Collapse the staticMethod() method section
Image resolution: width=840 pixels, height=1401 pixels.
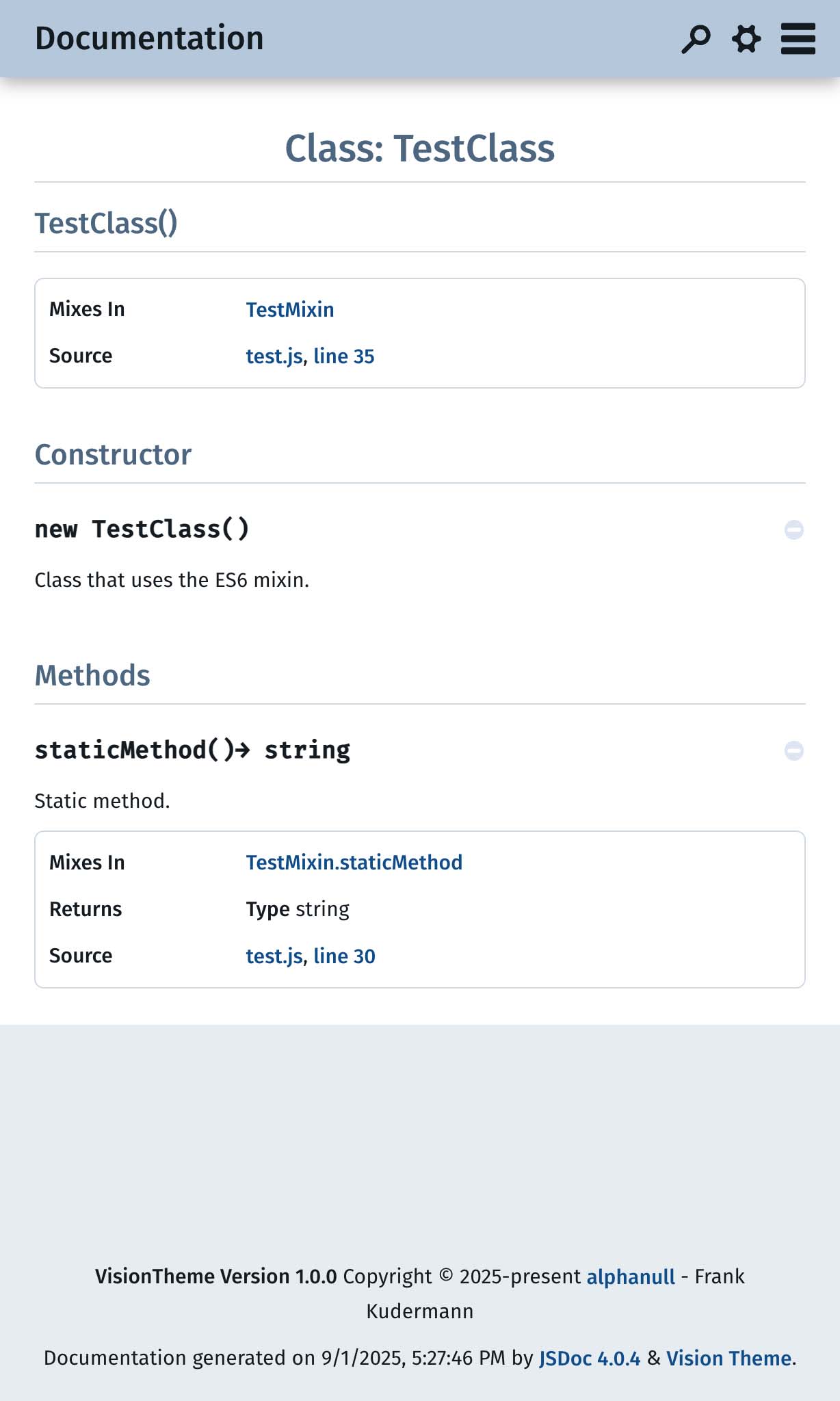793,751
